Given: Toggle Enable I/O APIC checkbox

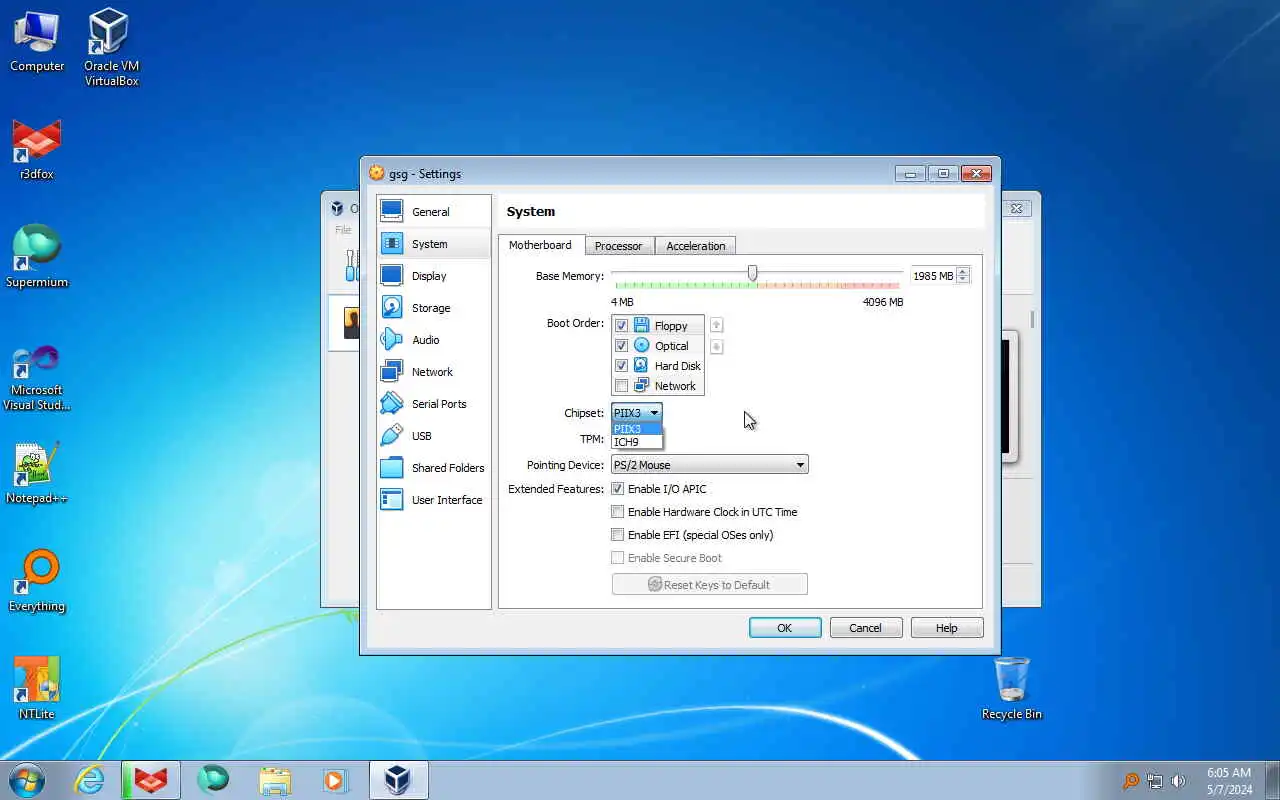Looking at the screenshot, I should (618, 489).
